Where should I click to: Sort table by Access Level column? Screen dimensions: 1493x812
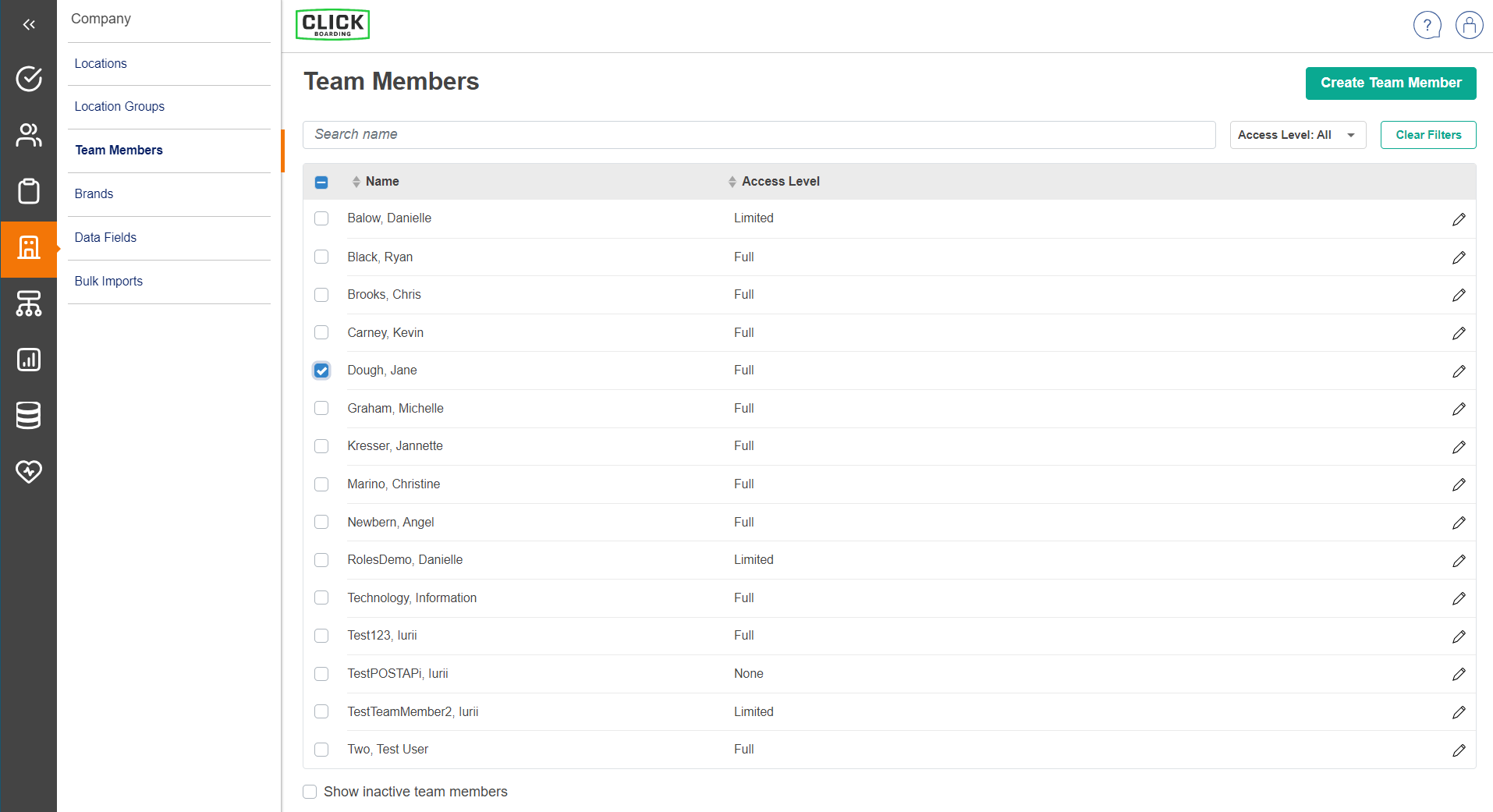point(780,182)
